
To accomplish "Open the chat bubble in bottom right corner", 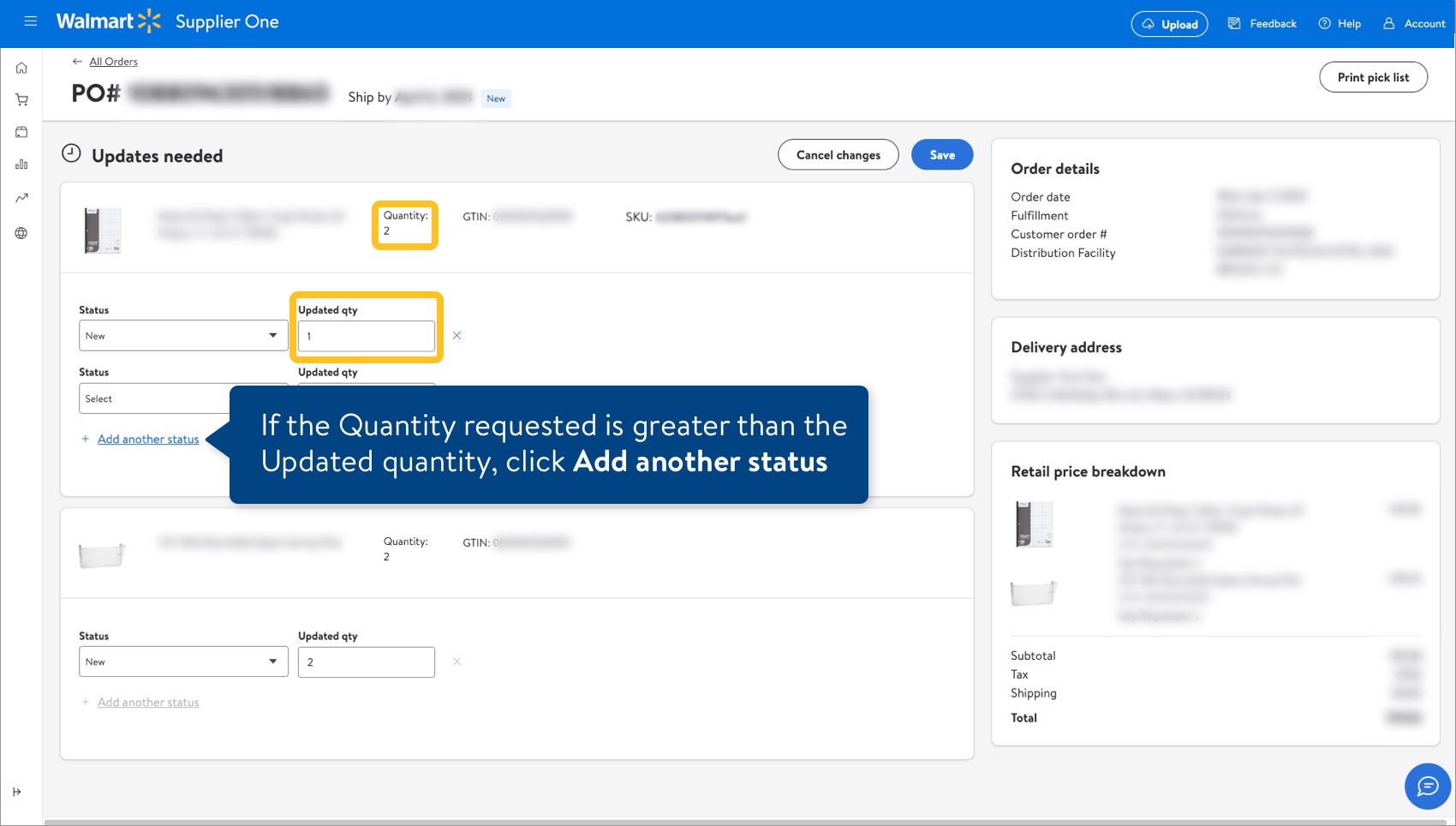I will point(1426,786).
